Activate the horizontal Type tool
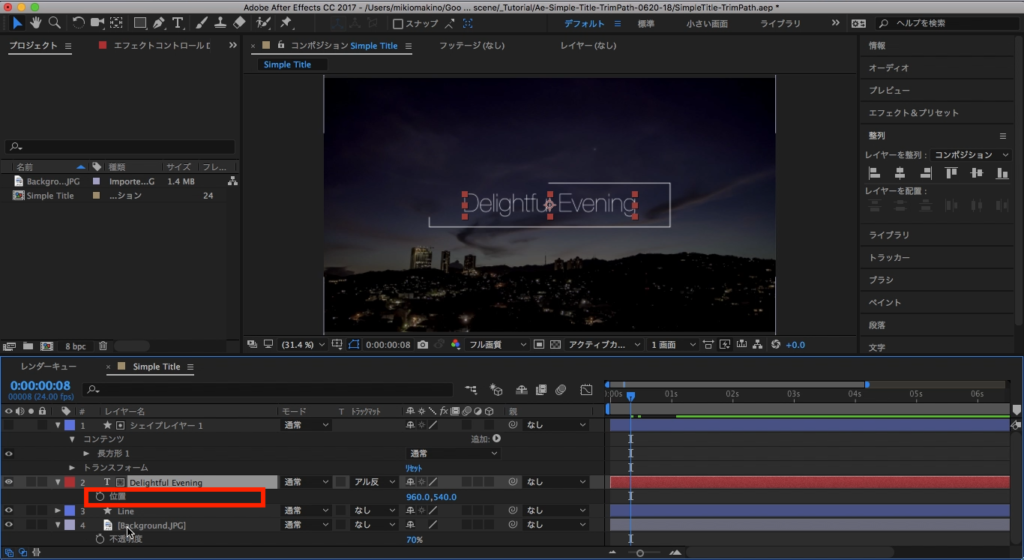The image size is (1024, 560). coord(177,22)
